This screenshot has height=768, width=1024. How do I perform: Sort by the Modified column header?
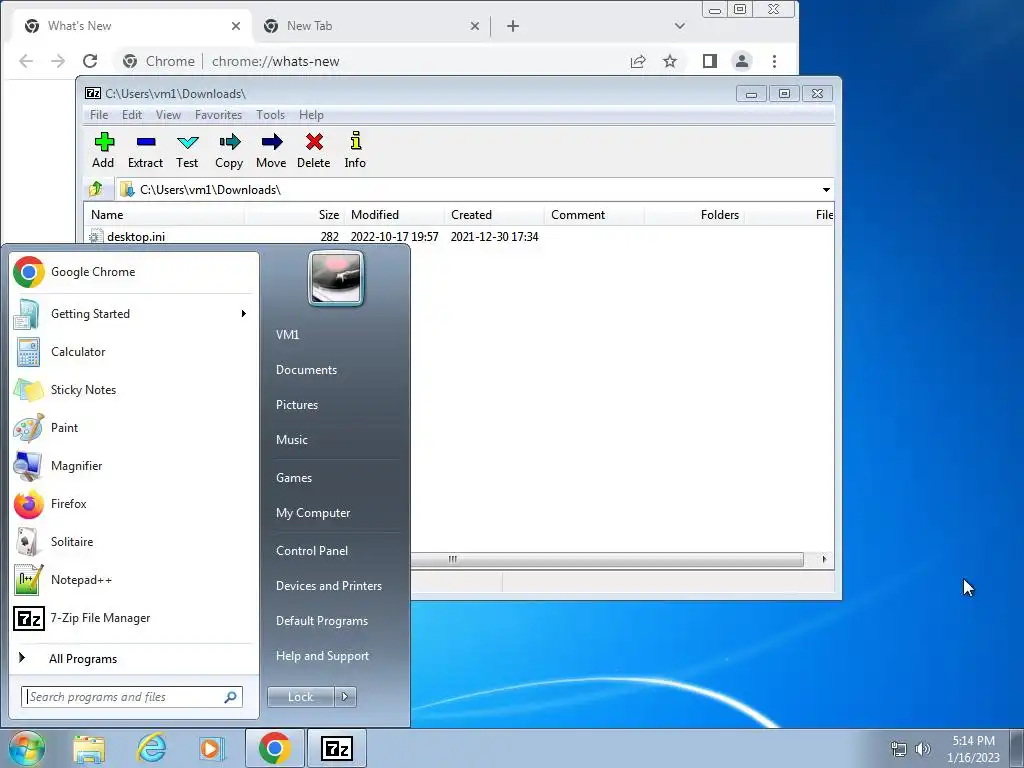395,215
